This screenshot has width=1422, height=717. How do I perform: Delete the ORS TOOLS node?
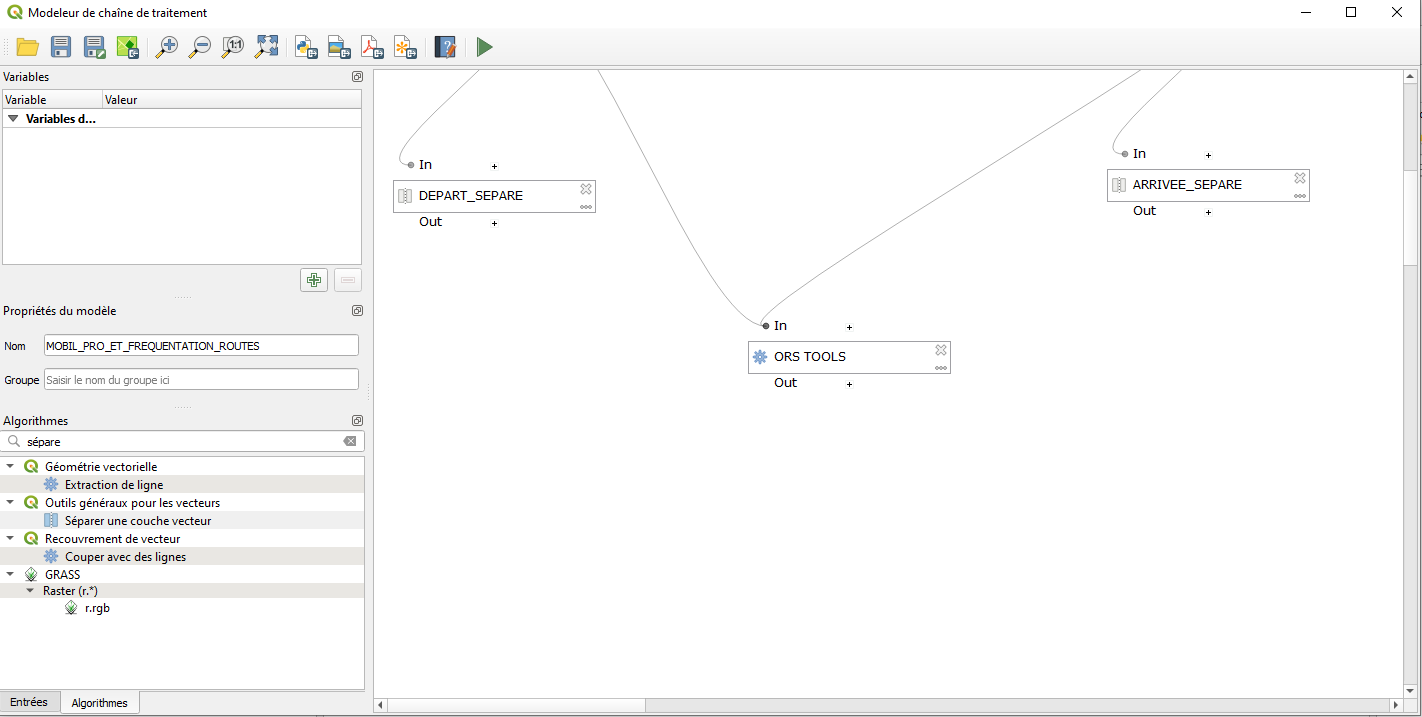tap(941, 350)
